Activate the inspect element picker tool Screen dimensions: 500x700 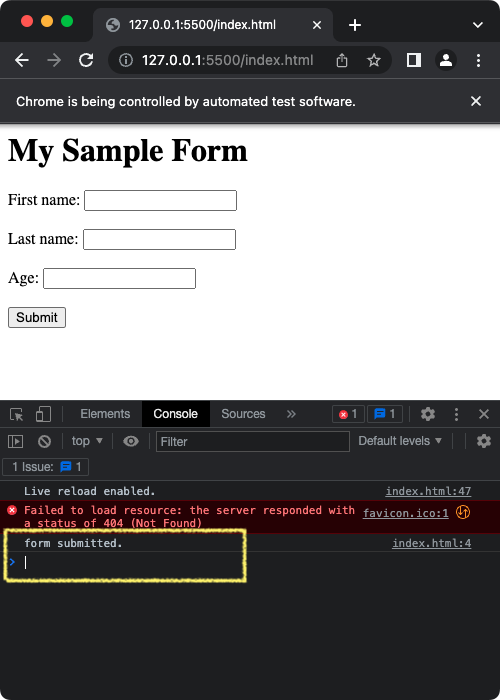(x=17, y=414)
